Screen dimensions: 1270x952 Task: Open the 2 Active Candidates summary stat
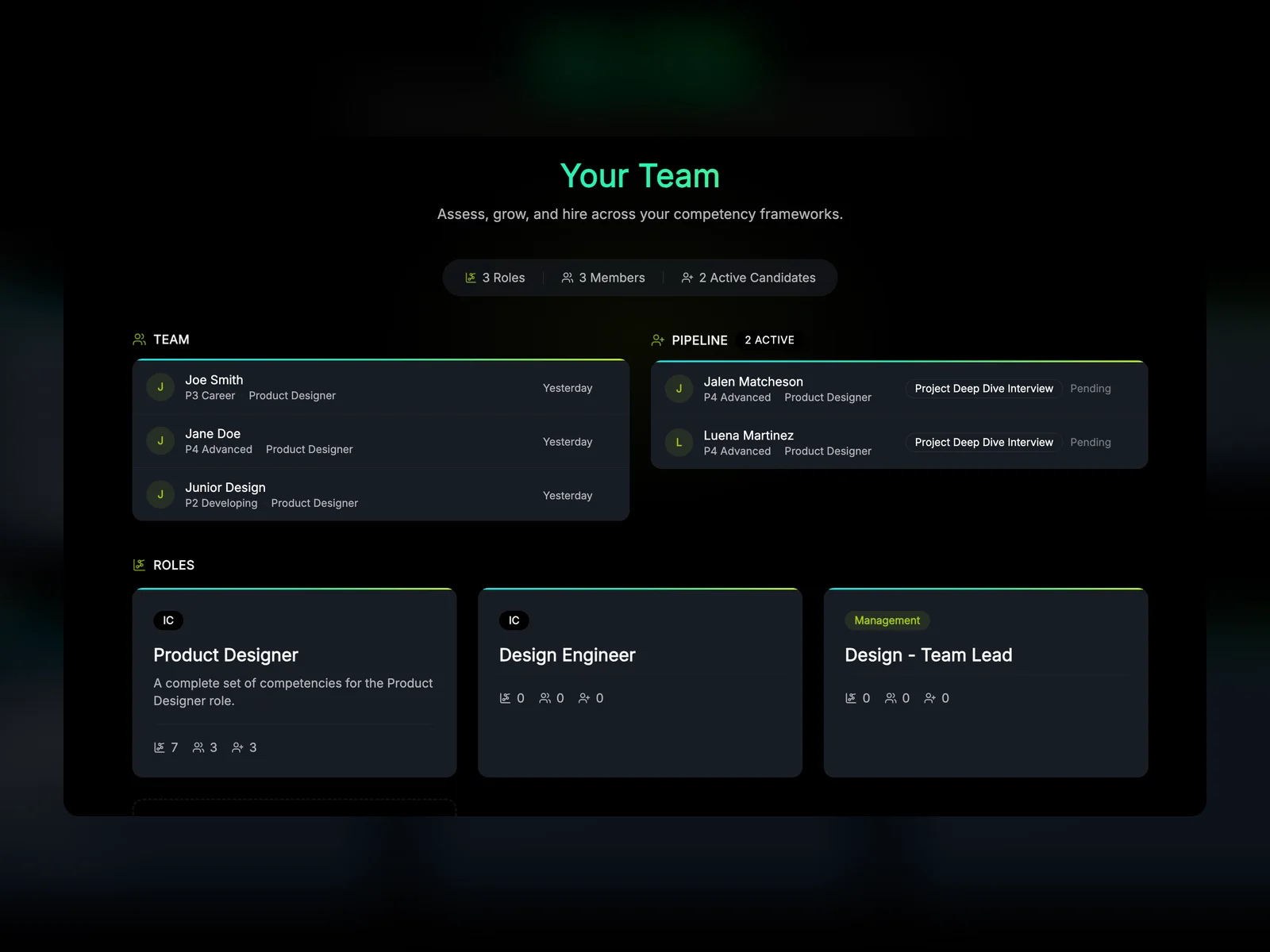click(x=749, y=278)
